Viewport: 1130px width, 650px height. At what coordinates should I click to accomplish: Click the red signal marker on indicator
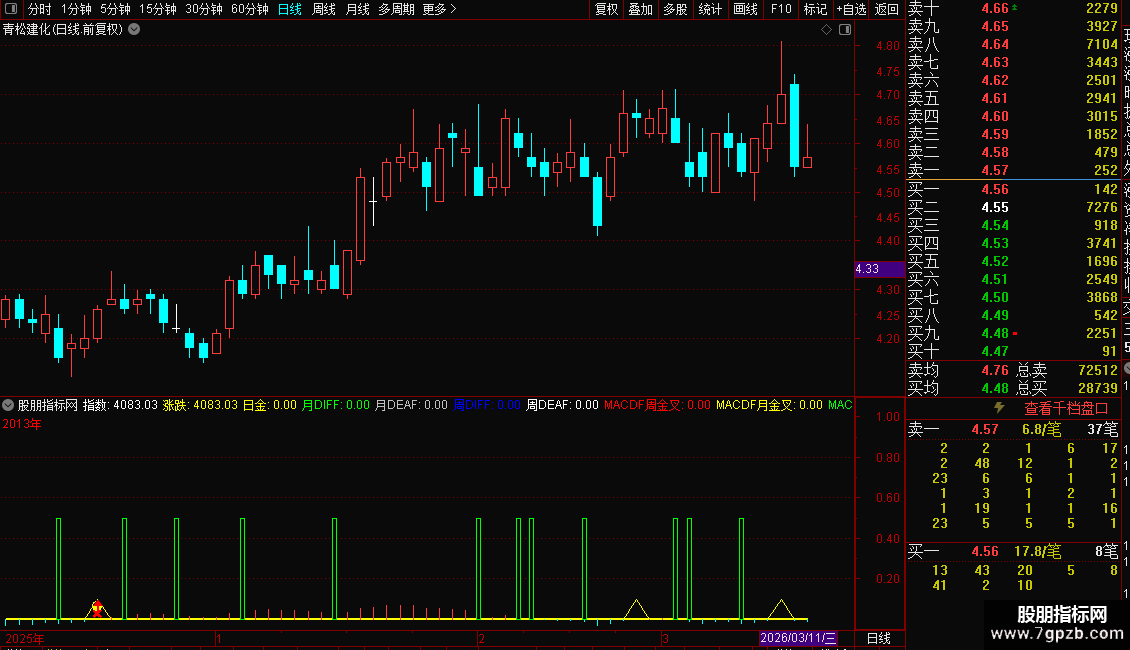coord(97,608)
